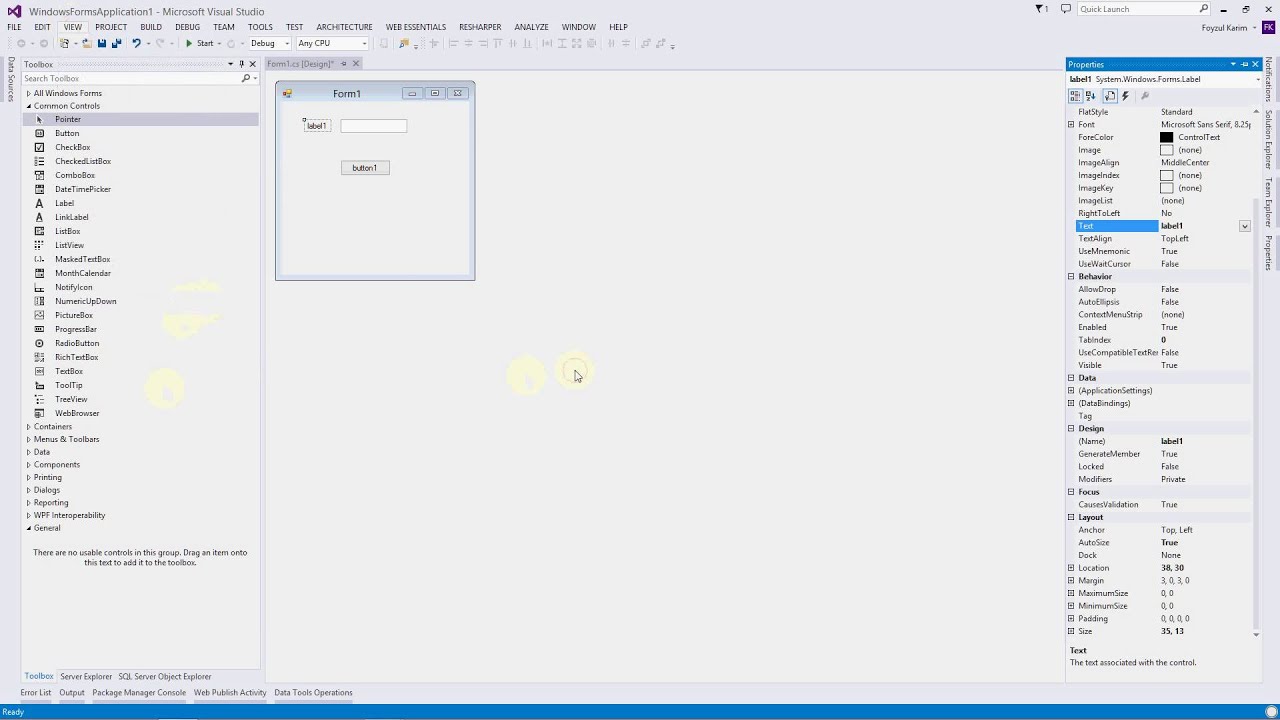Expand the Font property in Properties

pyautogui.click(x=1071, y=125)
